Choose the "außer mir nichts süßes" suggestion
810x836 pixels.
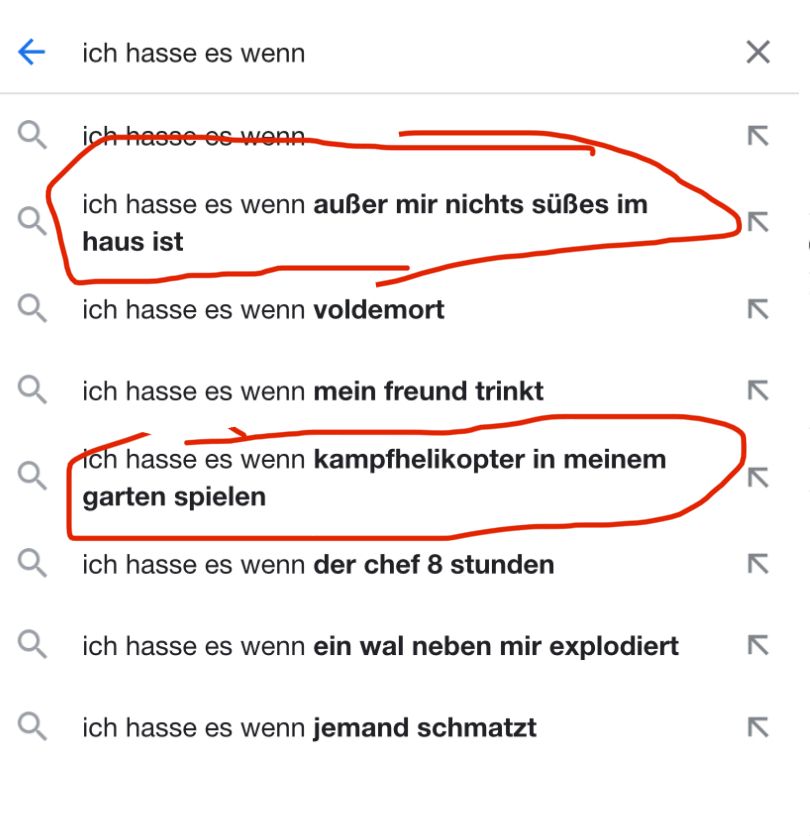[364, 222]
